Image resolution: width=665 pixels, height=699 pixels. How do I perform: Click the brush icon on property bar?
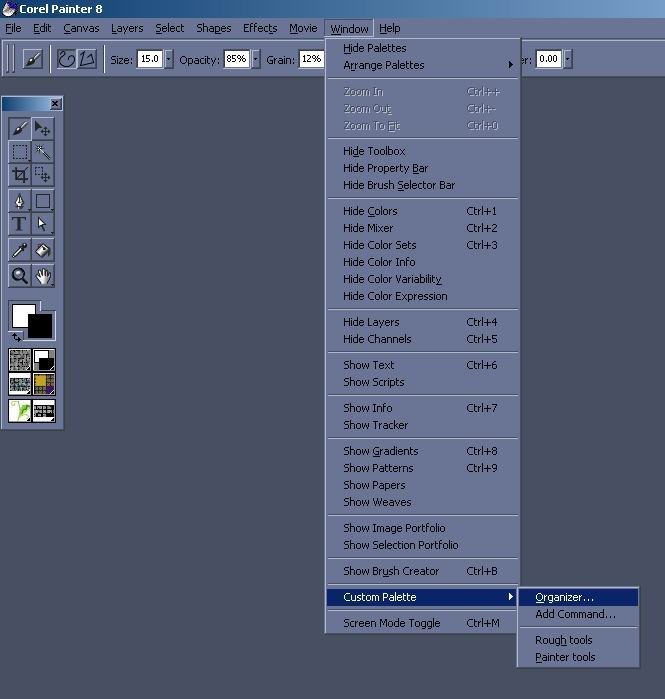pyautogui.click(x=33, y=59)
